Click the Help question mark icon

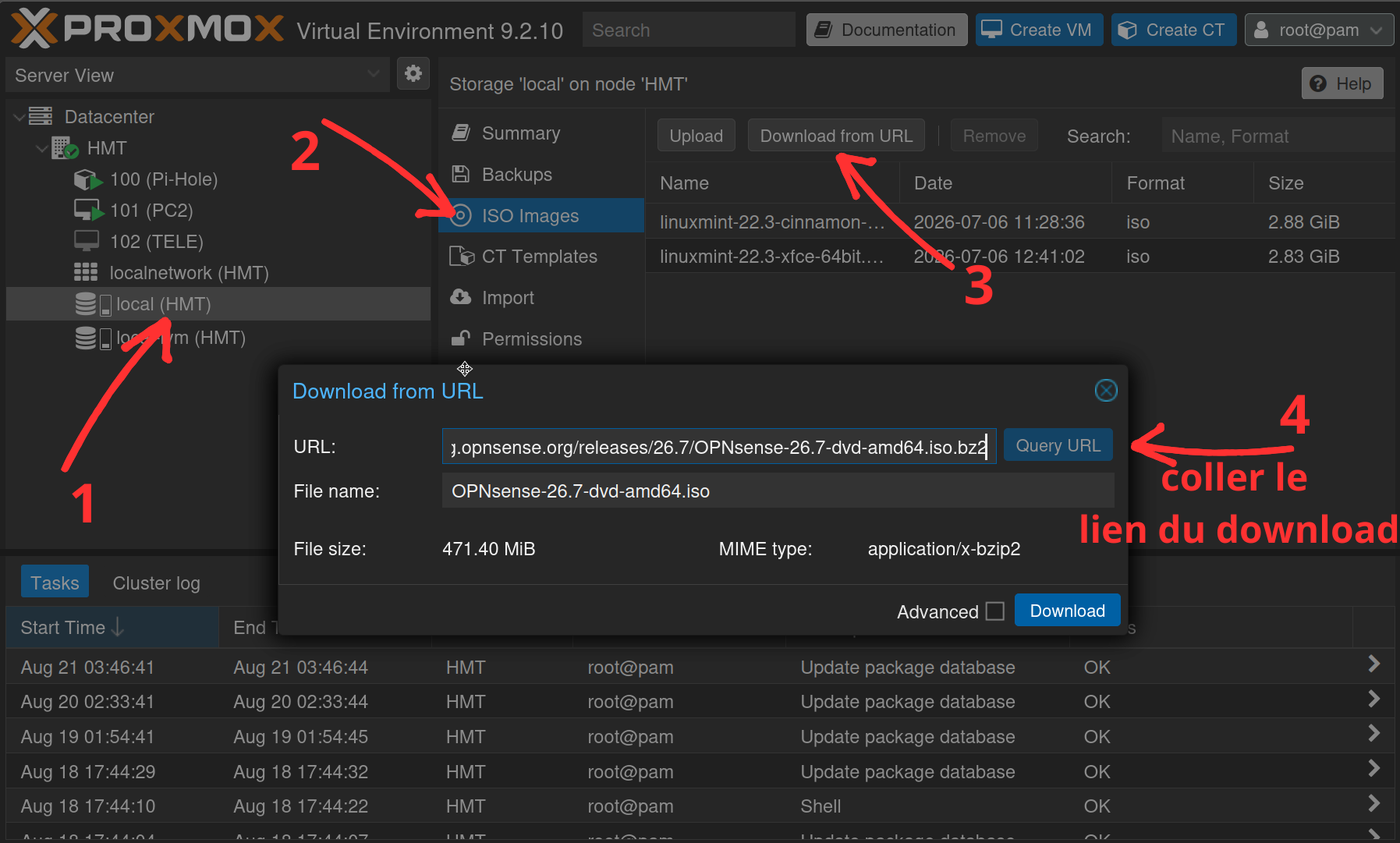point(1318,83)
